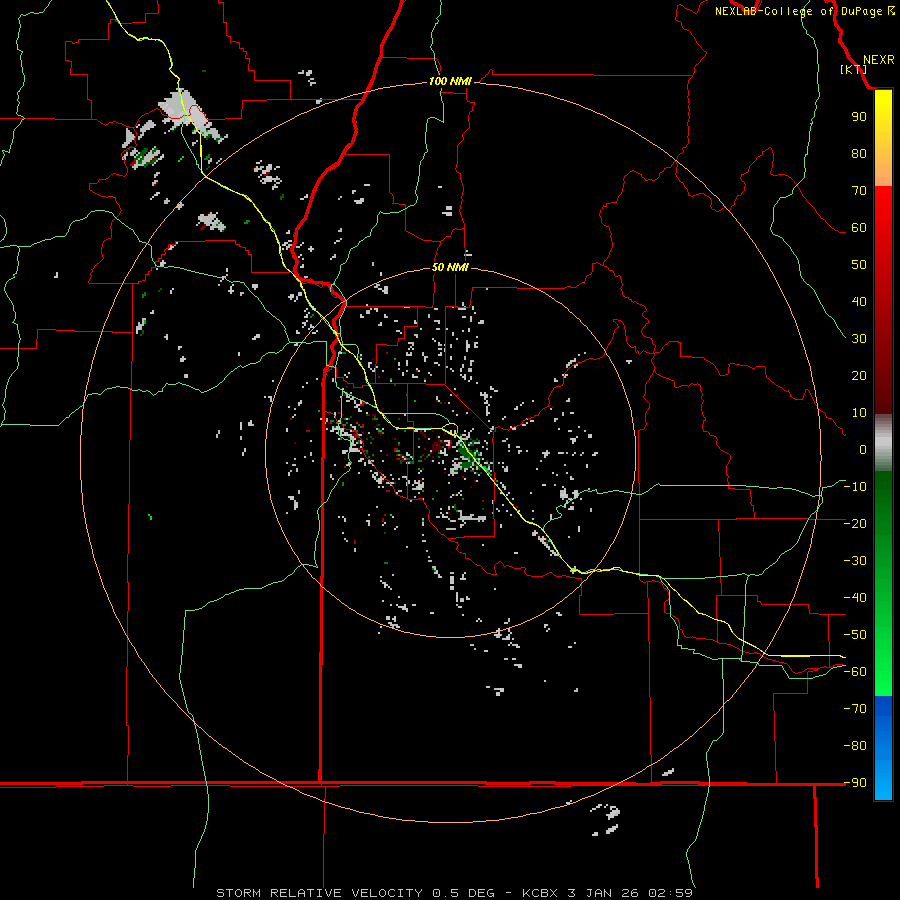Select the positive 80 scale value
Screen dimensions: 900x900
859,154
